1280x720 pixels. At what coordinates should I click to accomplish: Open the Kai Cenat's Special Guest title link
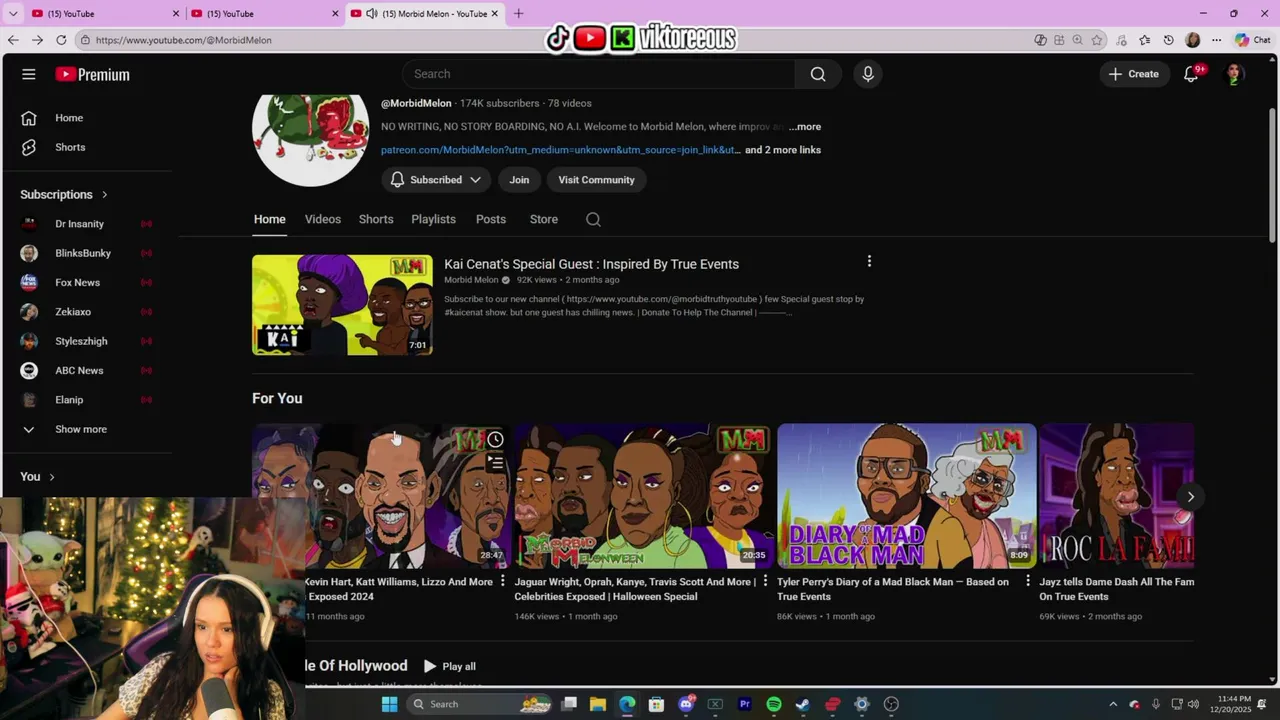[x=591, y=264]
